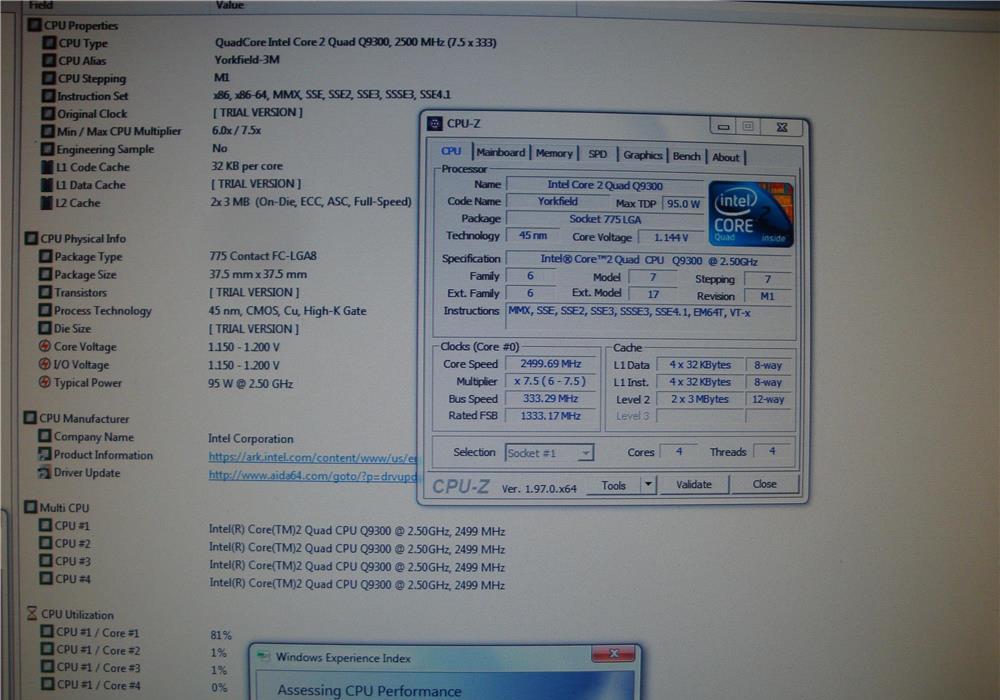Click the Tools button in CPU-Z

click(614, 486)
